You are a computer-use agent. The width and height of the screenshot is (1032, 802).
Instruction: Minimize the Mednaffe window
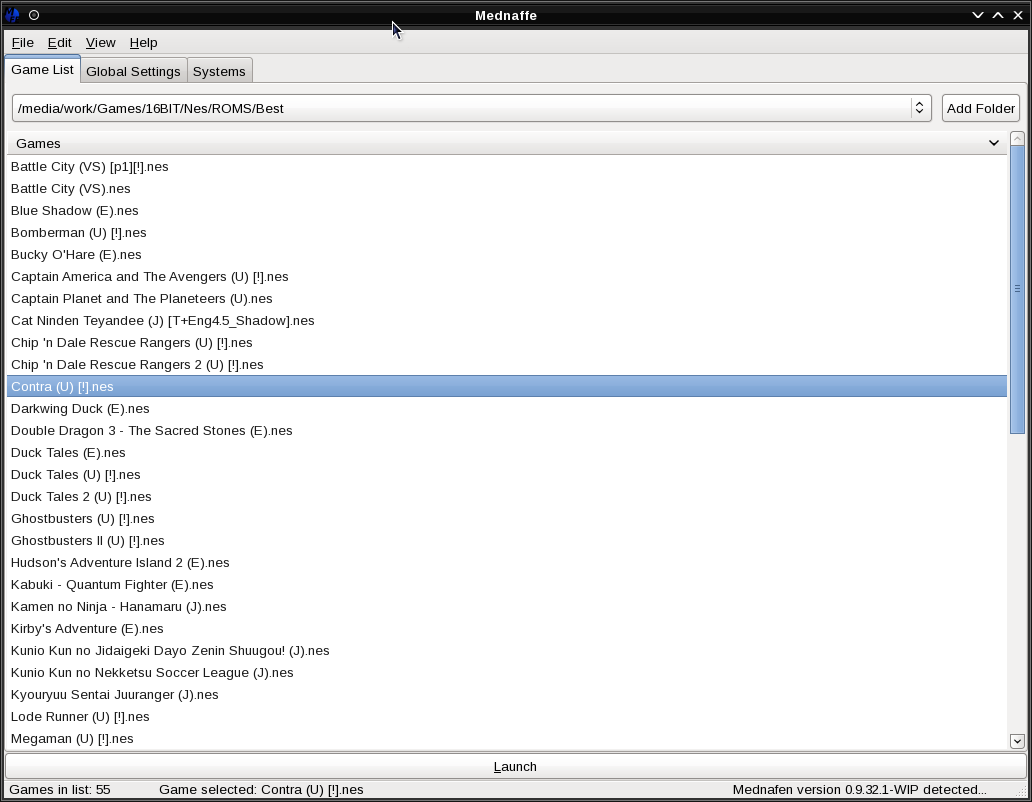click(x=978, y=15)
